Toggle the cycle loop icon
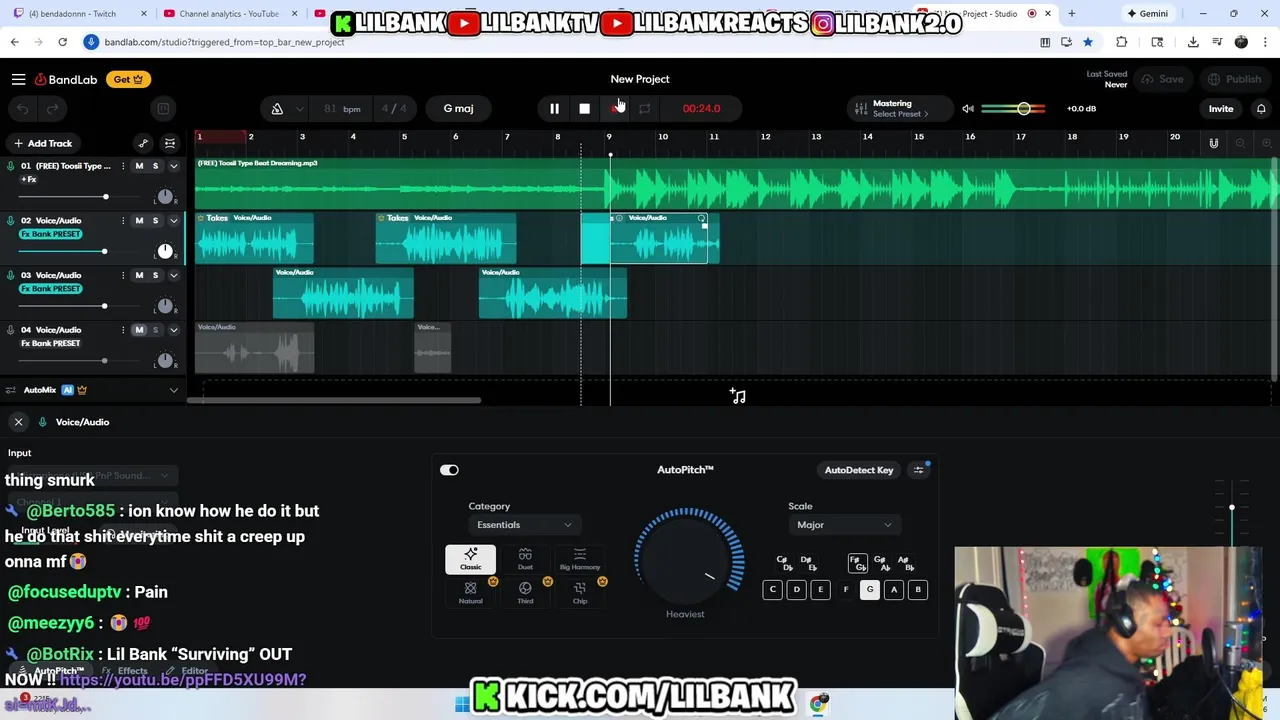This screenshot has height=720, width=1280. [645, 108]
